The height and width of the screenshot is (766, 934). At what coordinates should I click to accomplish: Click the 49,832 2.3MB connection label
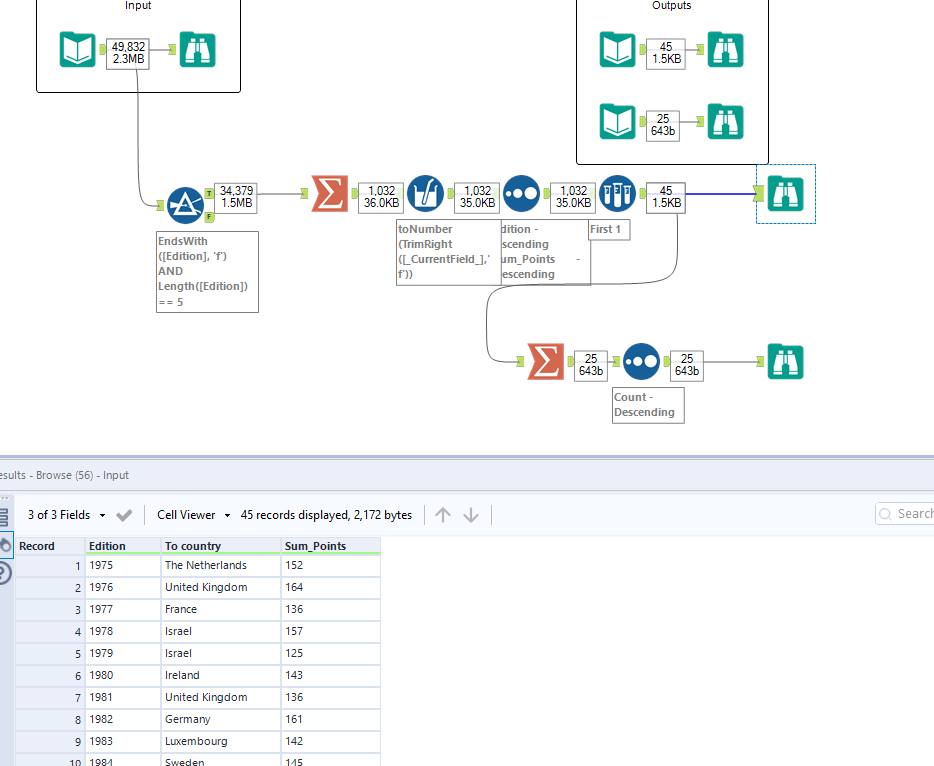[128, 52]
